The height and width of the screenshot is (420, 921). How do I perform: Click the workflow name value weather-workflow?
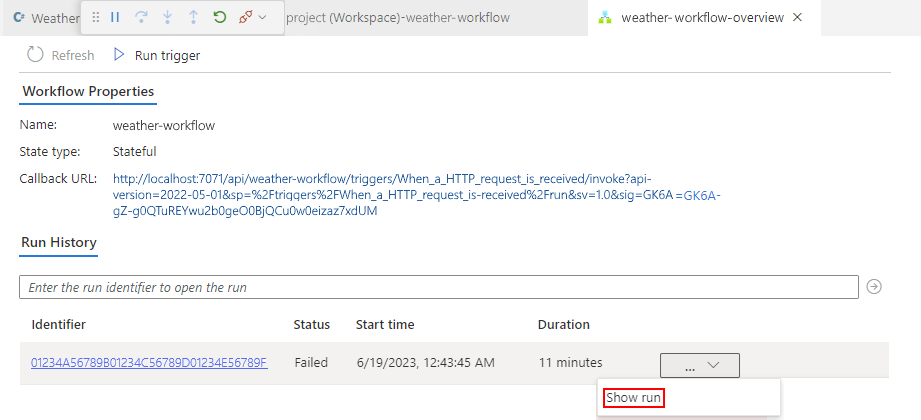164,125
